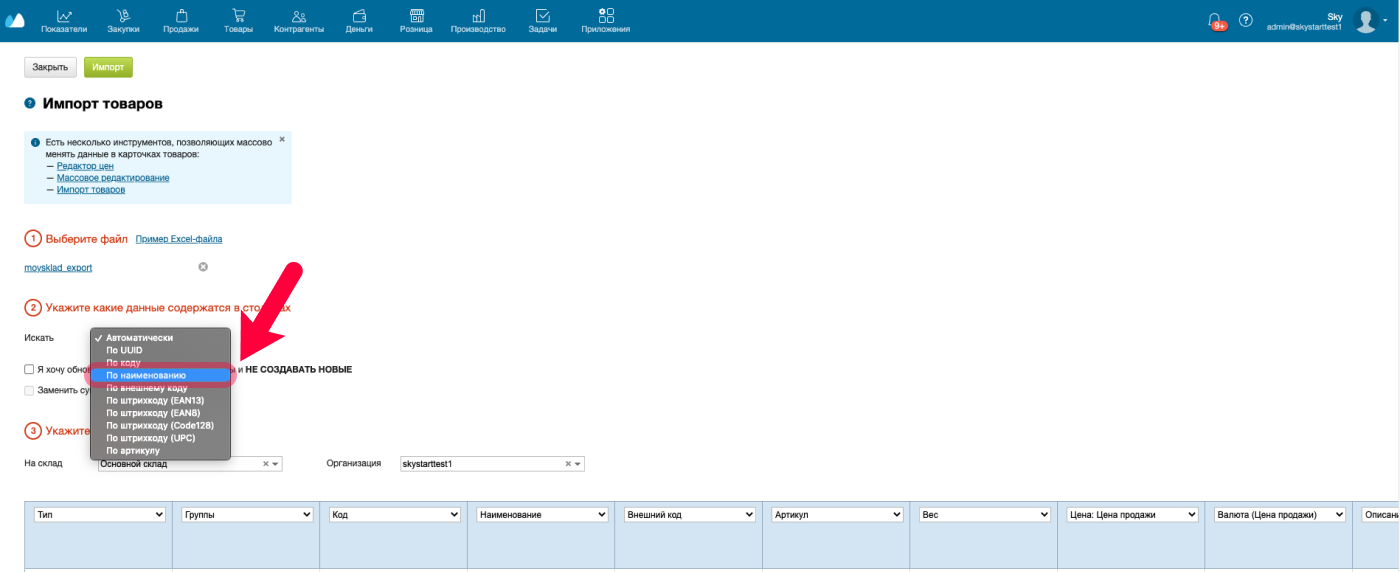
Task: Open the Валюта (Цена продажи) column dropdown
Action: (1280, 514)
